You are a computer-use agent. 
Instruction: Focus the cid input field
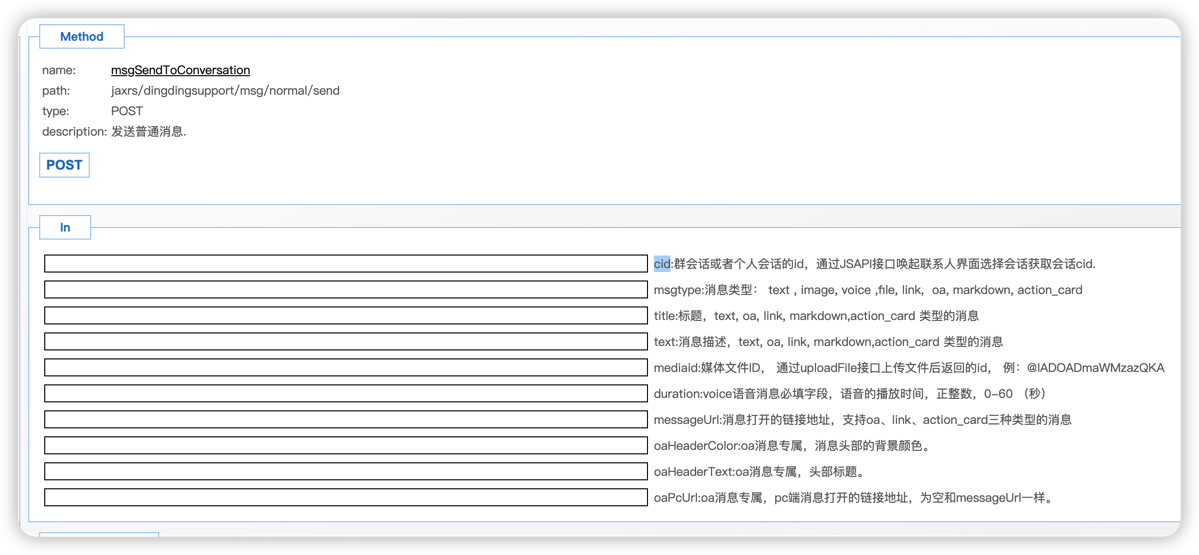[346, 264]
